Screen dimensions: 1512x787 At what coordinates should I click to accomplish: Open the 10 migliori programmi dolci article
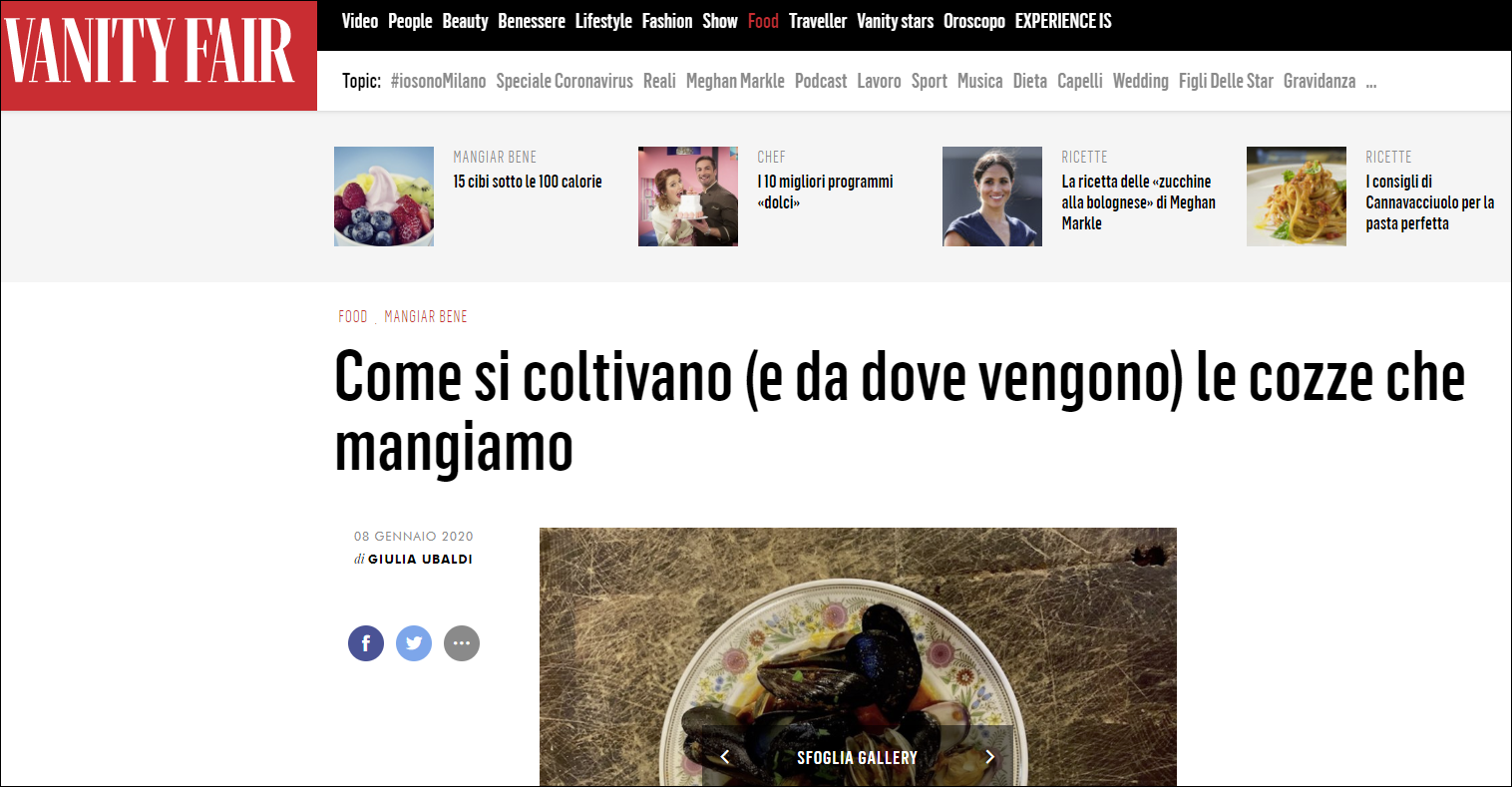[x=825, y=192]
